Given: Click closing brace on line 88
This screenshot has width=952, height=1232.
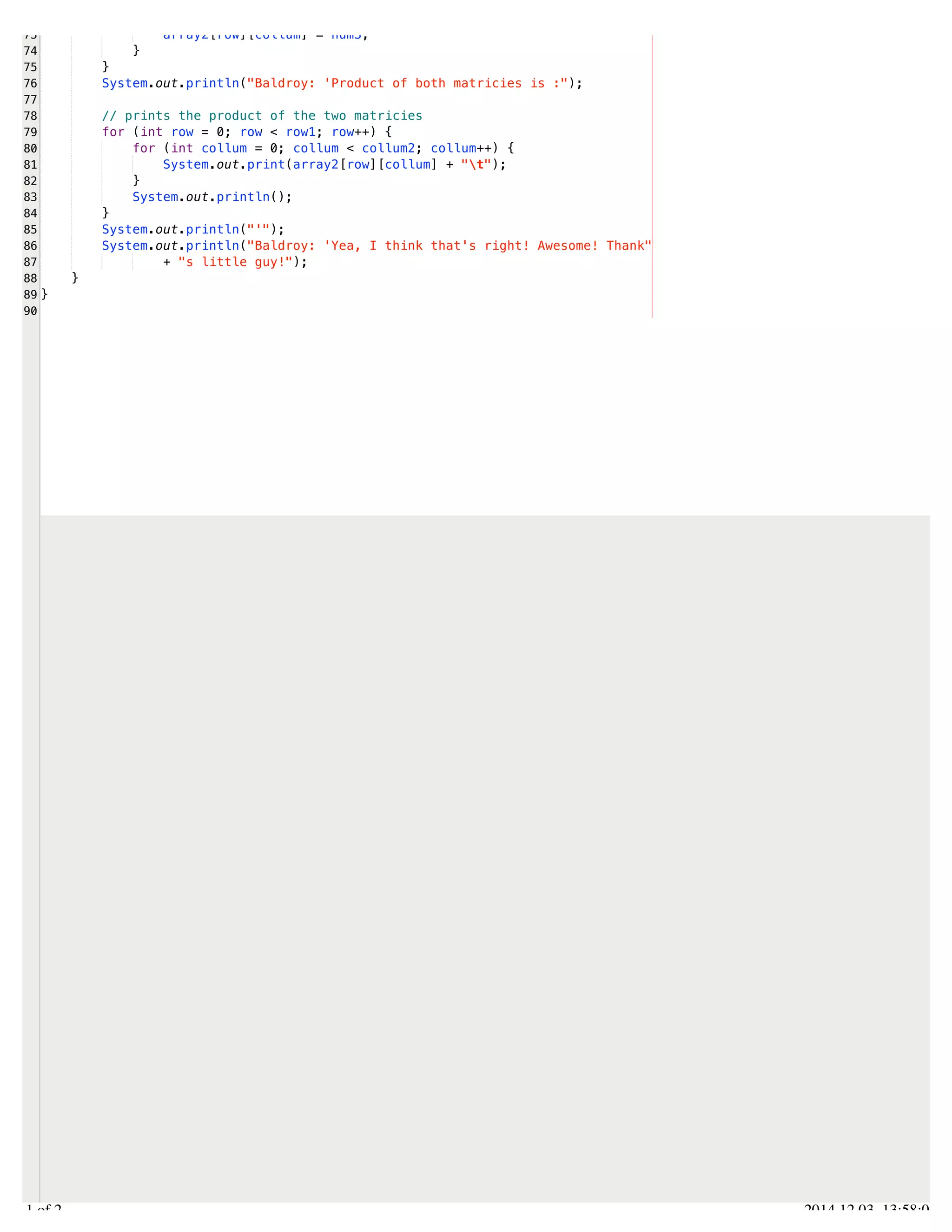Looking at the screenshot, I should tap(75, 278).
